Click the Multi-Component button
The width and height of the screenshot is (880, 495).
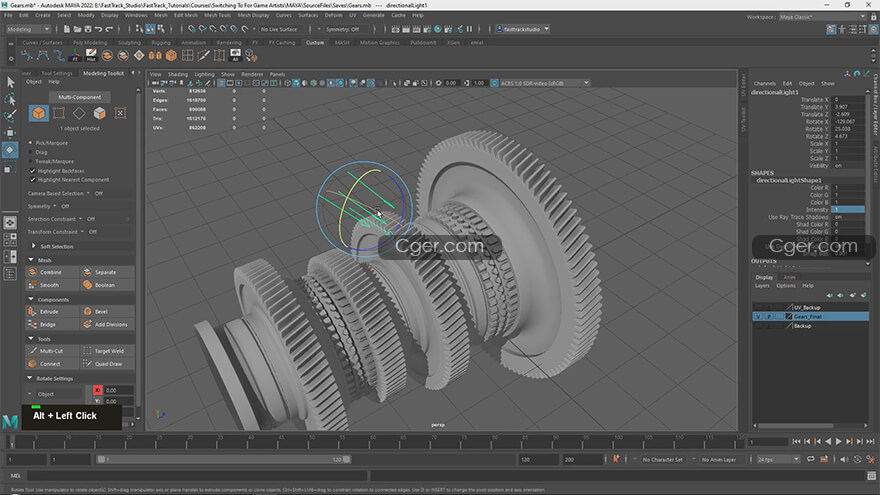[80, 97]
